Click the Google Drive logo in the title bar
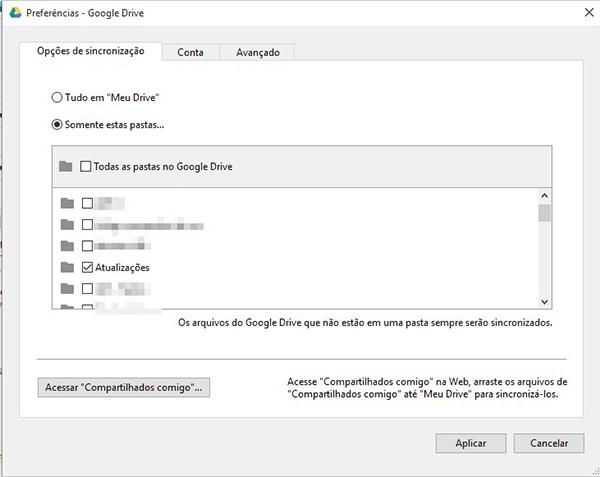600x477 pixels. 15,13
